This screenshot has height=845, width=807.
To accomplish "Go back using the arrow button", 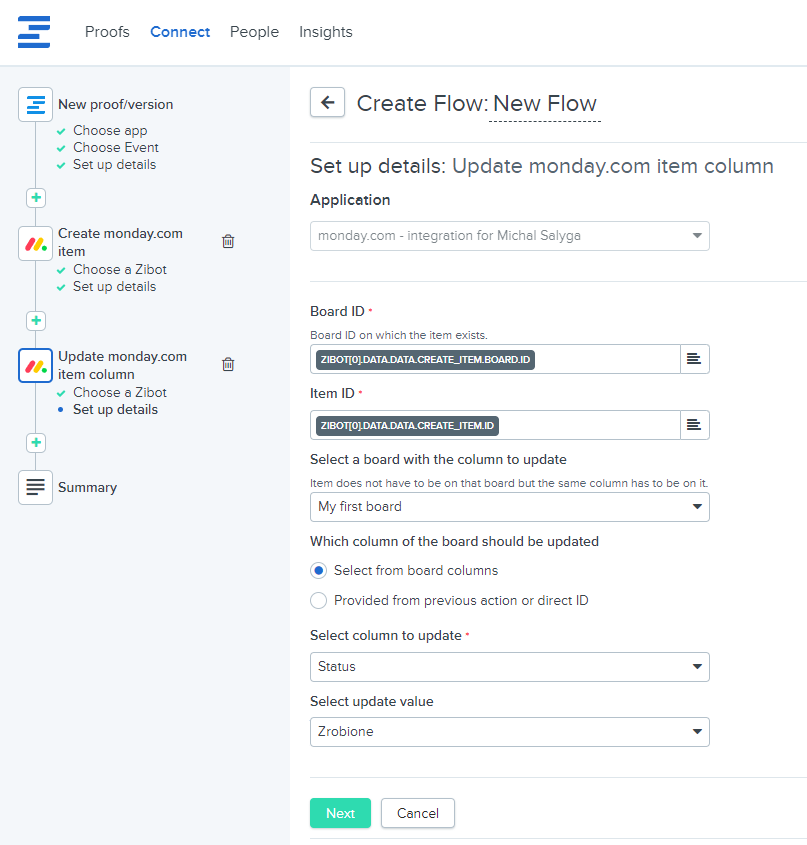I will click(327, 102).
